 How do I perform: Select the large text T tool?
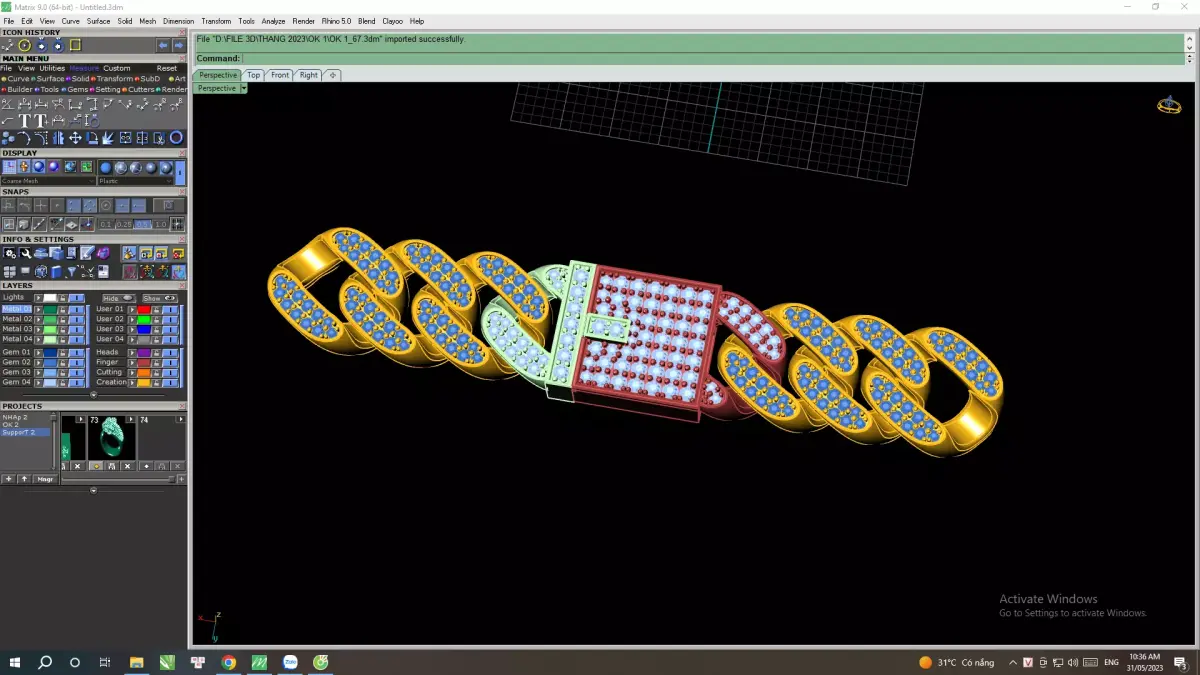click(x=25, y=121)
